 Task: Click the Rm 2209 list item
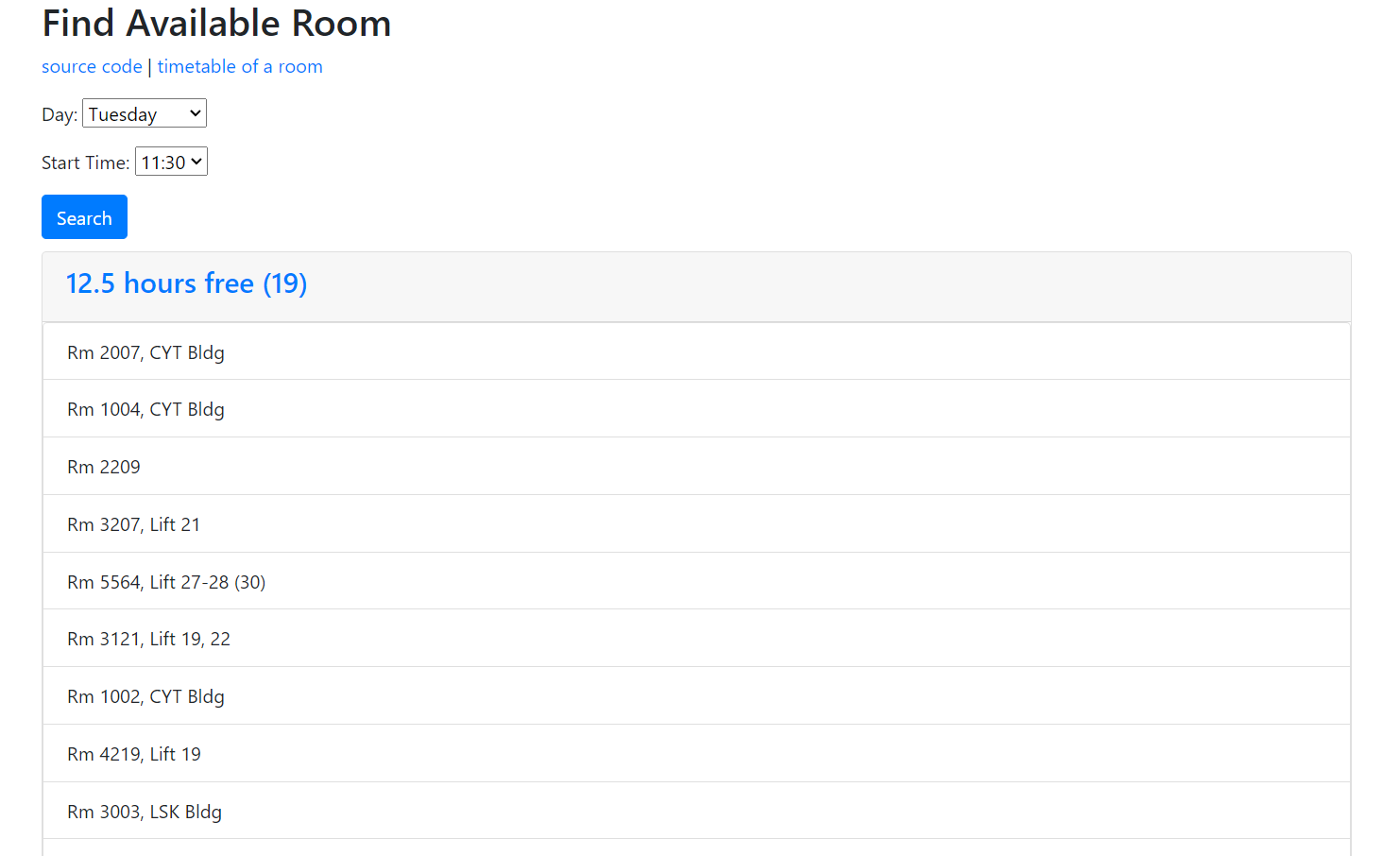[x=104, y=467]
